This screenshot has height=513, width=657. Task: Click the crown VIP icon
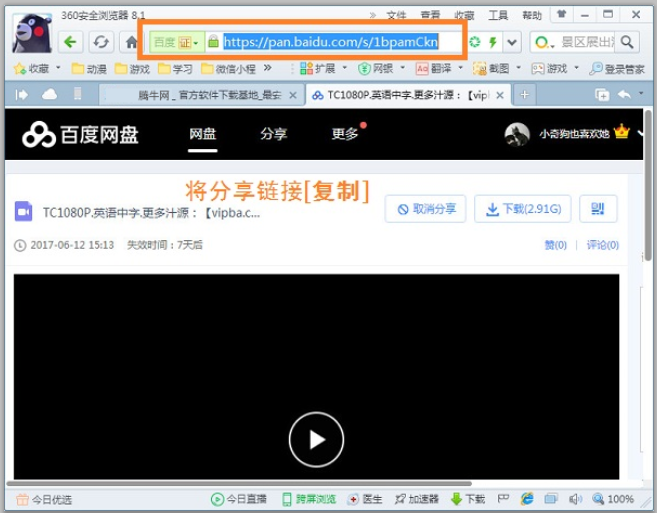click(622, 132)
